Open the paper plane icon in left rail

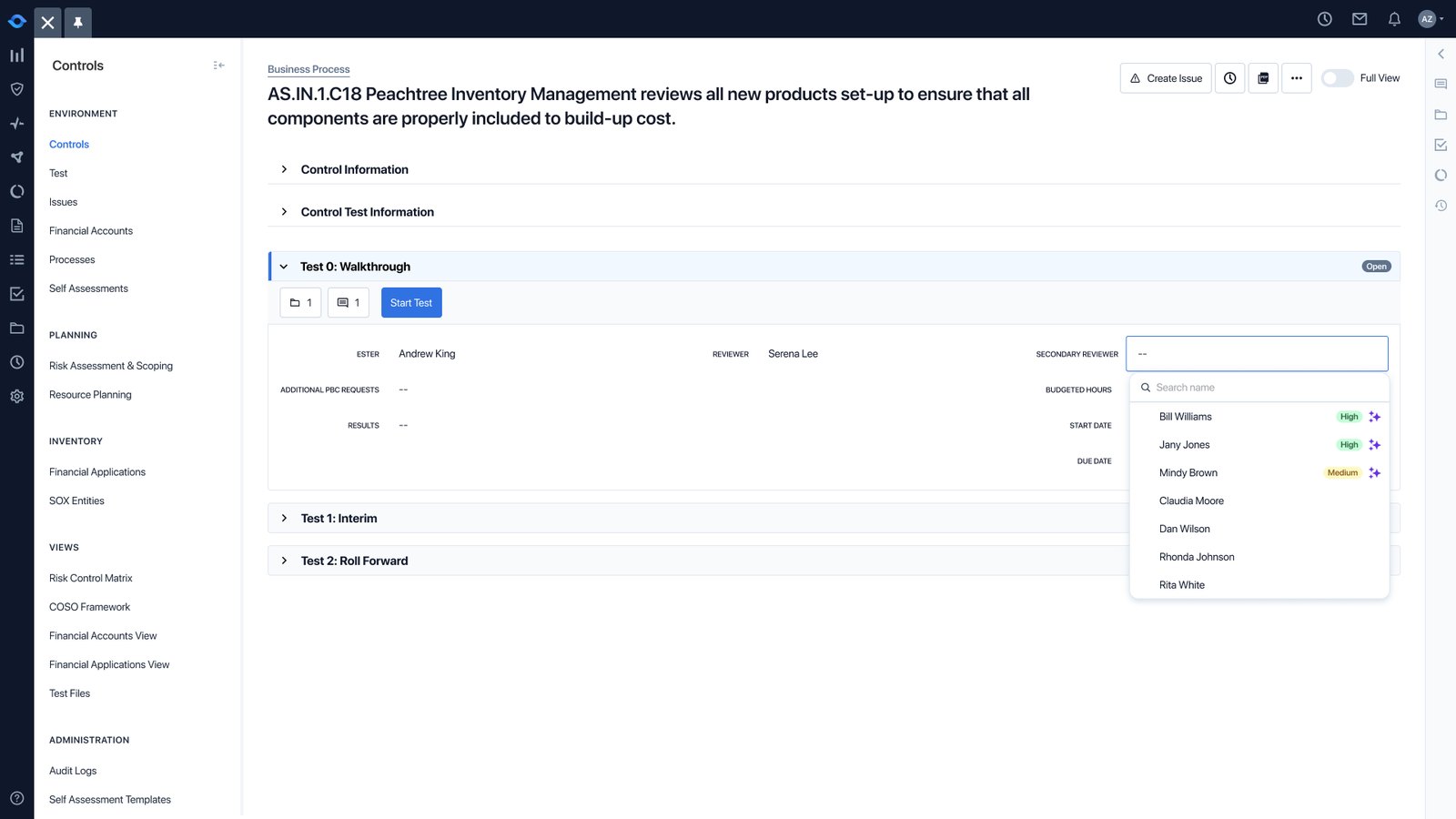point(16,157)
